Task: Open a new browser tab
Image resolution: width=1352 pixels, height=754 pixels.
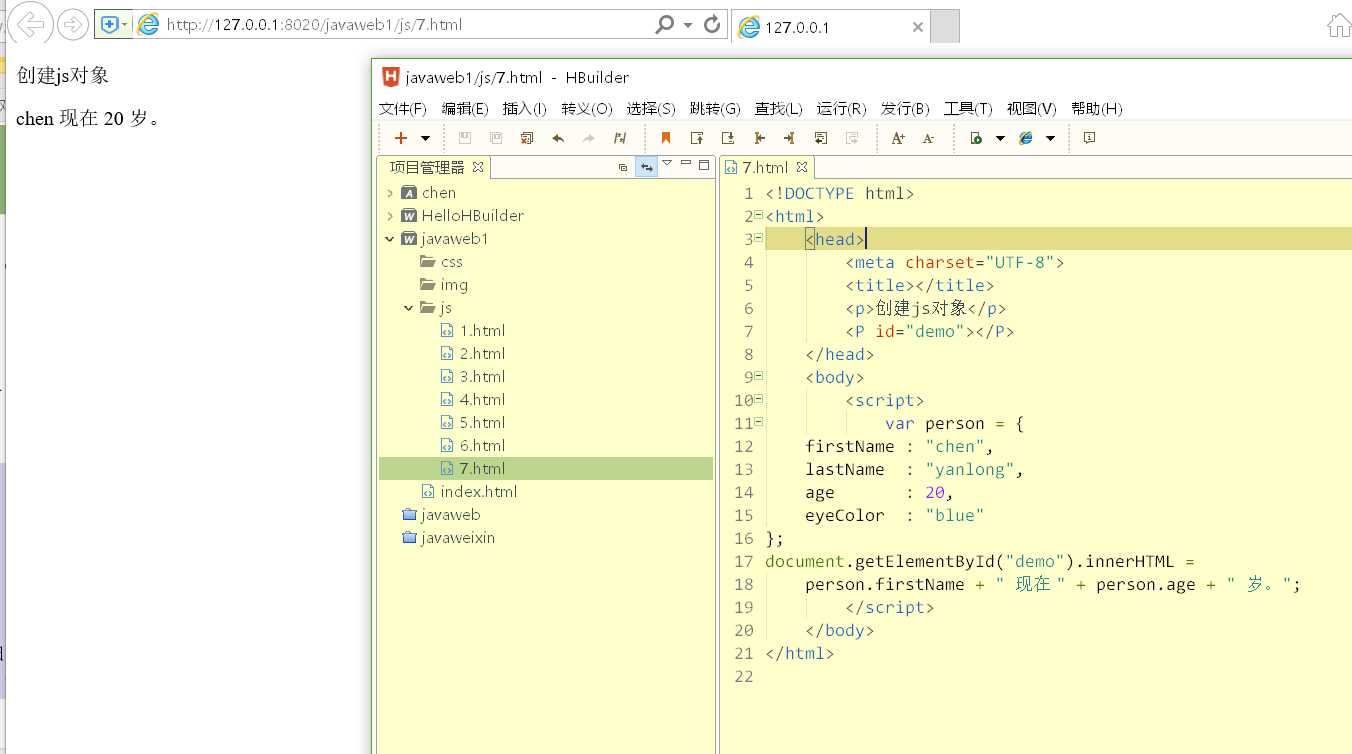Action: tap(945, 26)
